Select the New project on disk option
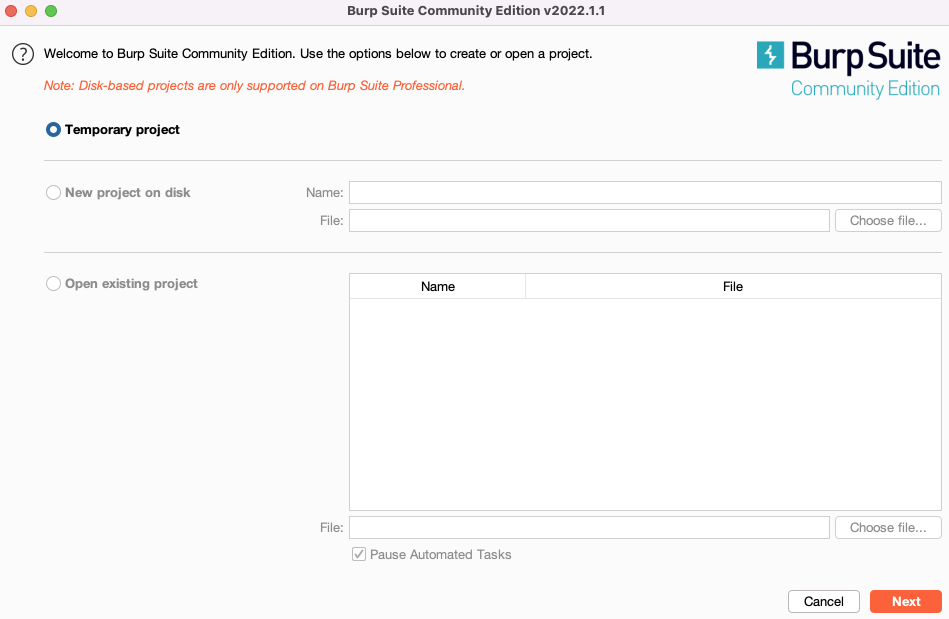The height and width of the screenshot is (619, 949). (x=53, y=192)
